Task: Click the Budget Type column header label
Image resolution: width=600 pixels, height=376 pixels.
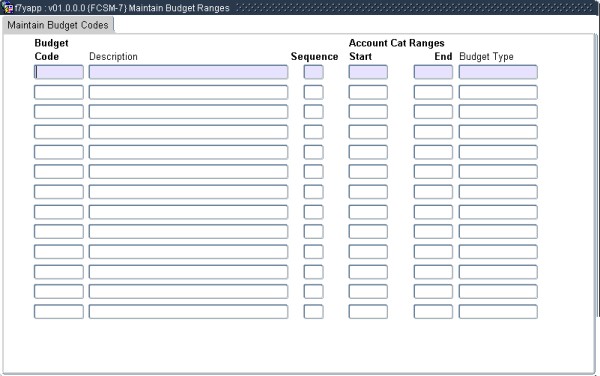Action: tap(486, 57)
